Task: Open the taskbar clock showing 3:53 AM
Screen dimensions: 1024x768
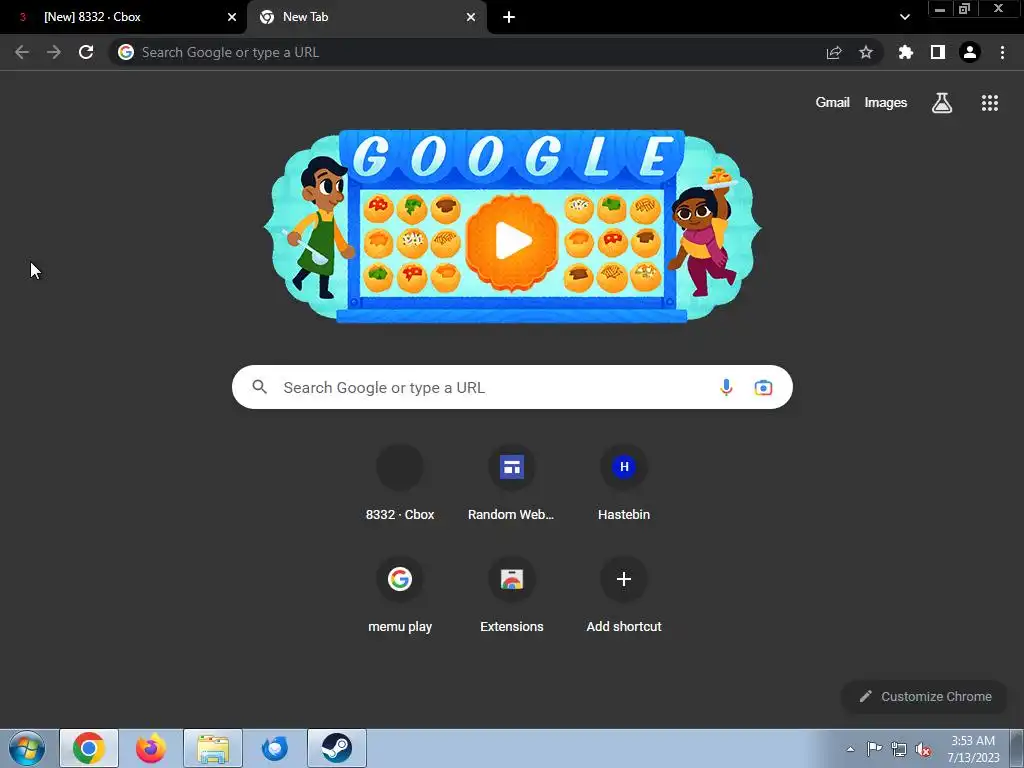Action: [x=973, y=749]
